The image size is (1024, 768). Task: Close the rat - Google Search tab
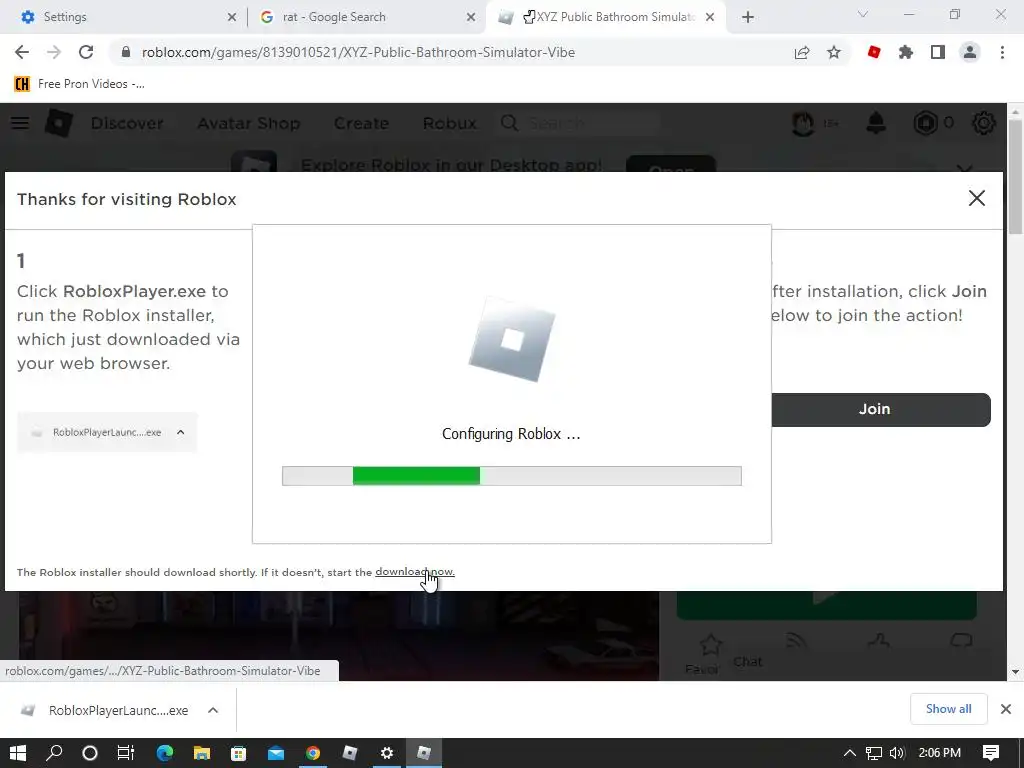[471, 17]
